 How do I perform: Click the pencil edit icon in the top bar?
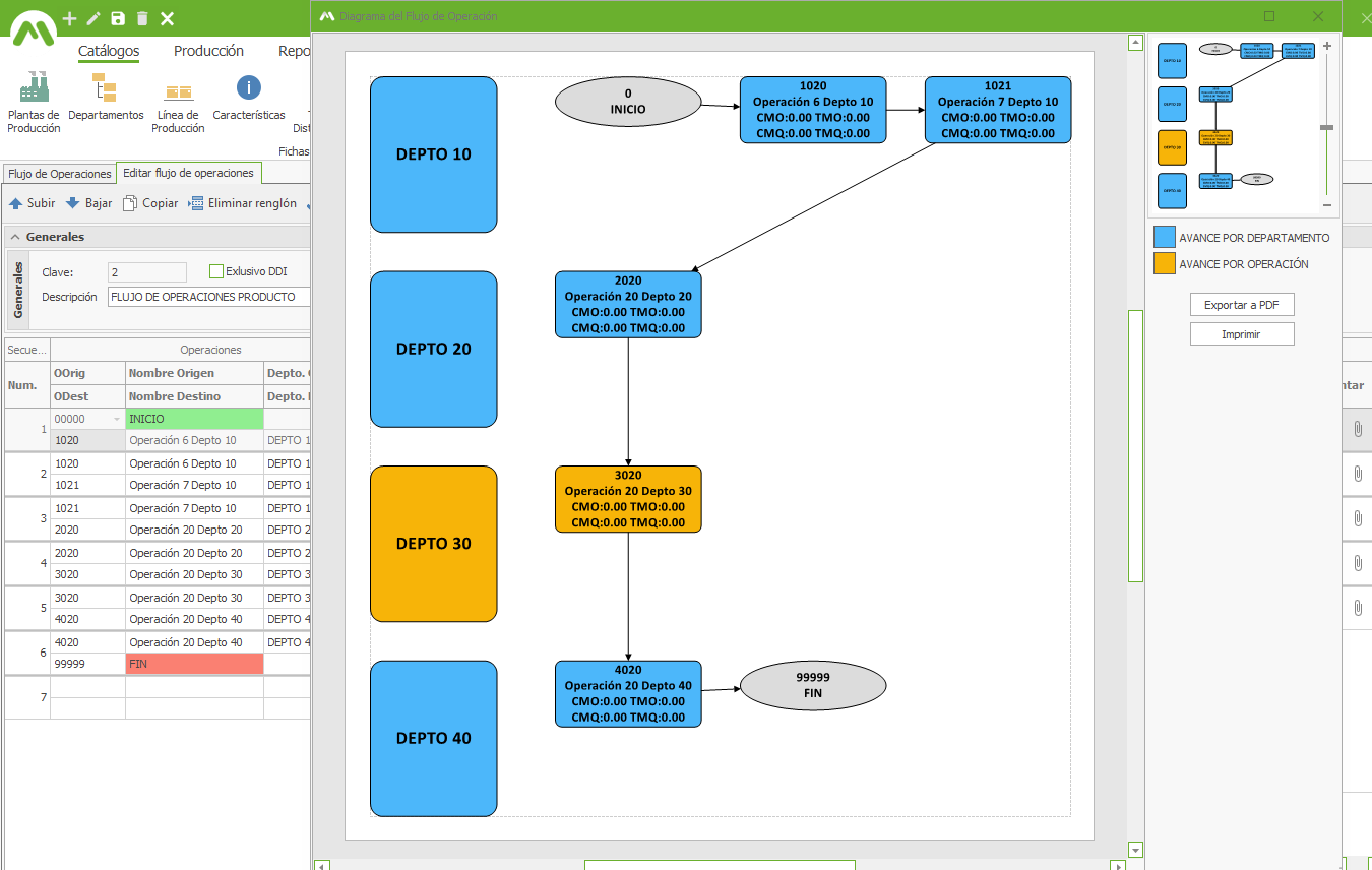[93, 19]
